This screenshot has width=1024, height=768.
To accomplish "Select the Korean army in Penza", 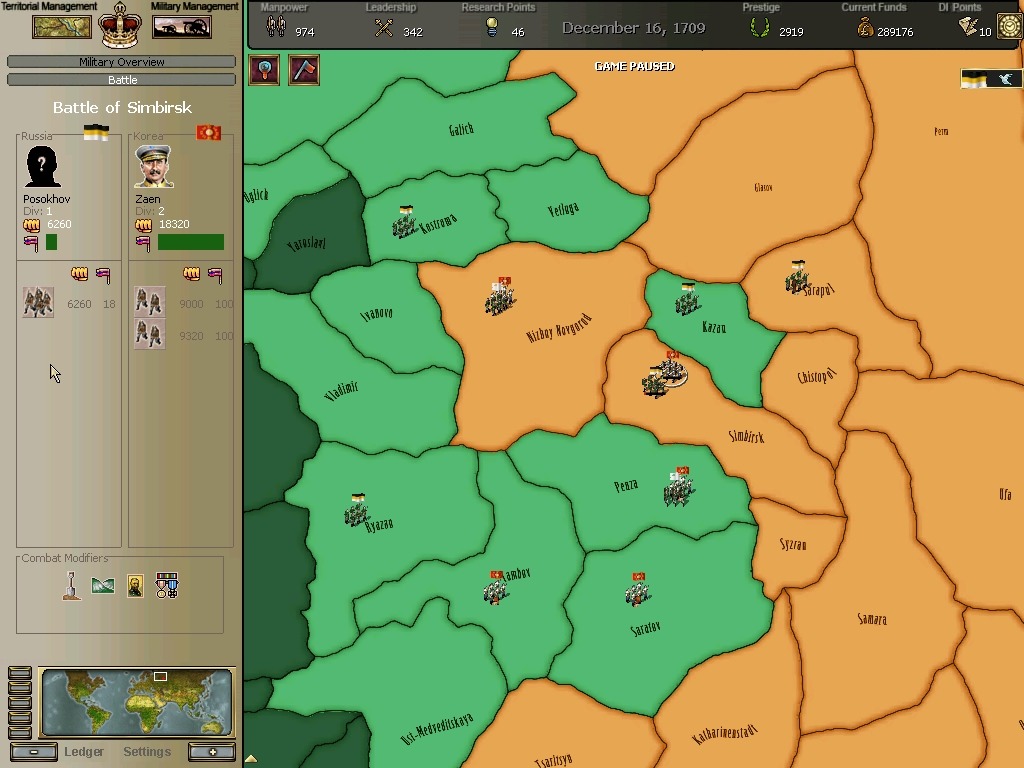I will (x=679, y=487).
